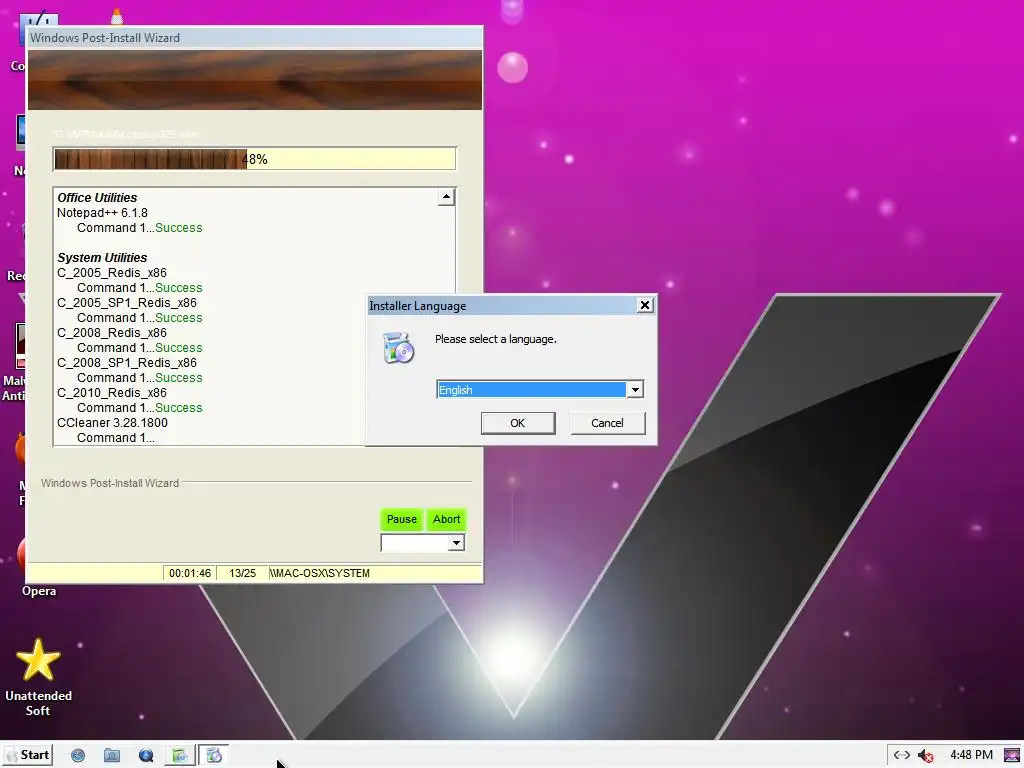
Task: Click the QuickTime icon in taskbar
Action: pos(146,755)
